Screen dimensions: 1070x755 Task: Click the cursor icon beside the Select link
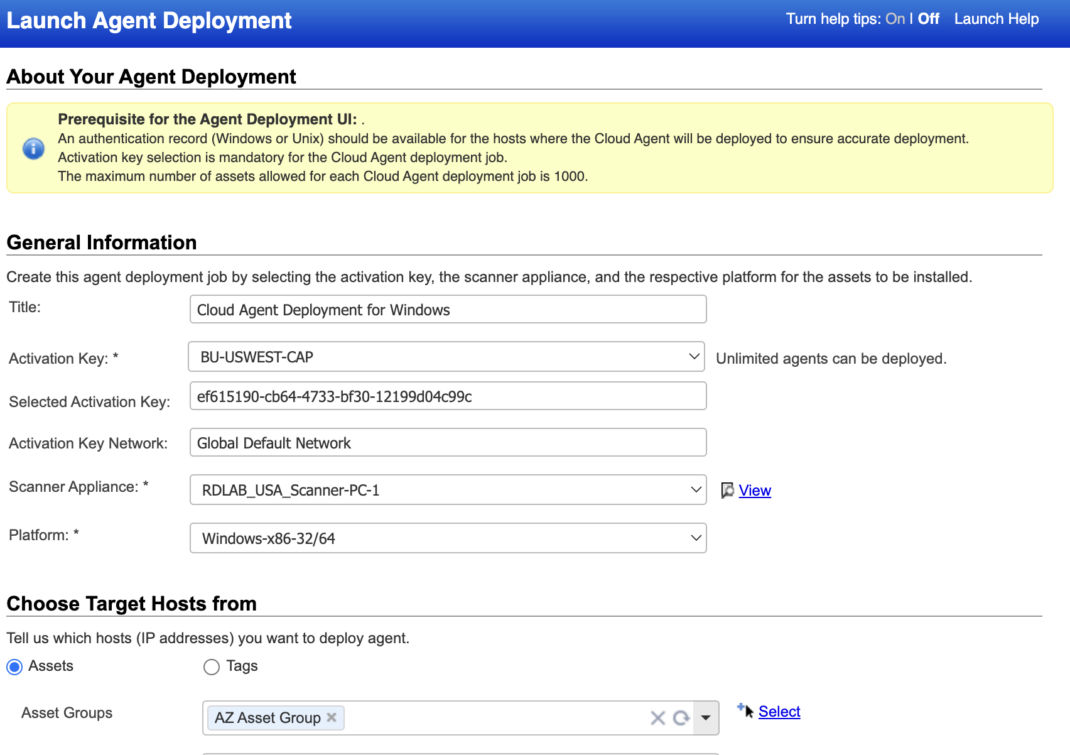745,710
